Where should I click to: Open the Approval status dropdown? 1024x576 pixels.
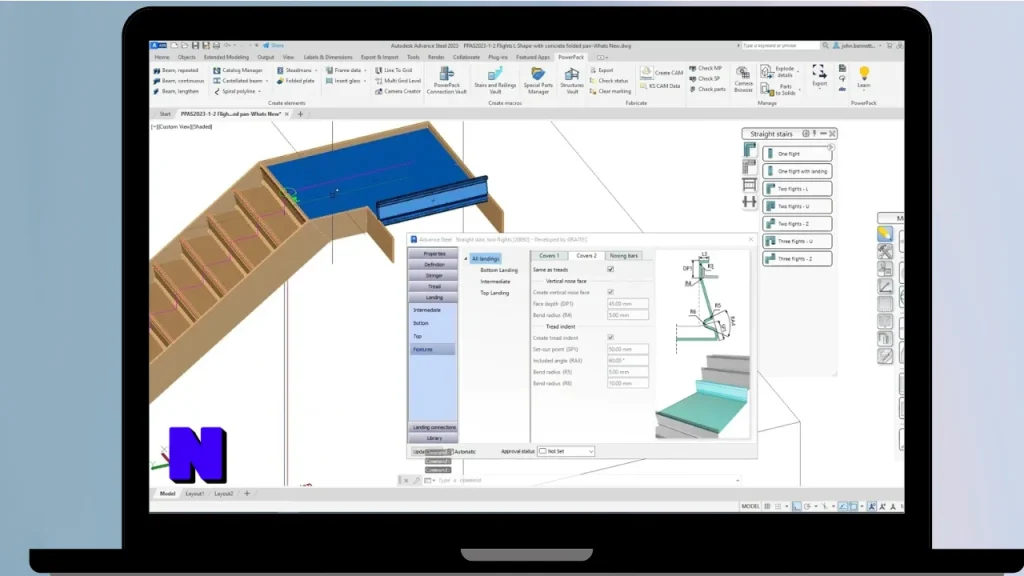pos(566,451)
